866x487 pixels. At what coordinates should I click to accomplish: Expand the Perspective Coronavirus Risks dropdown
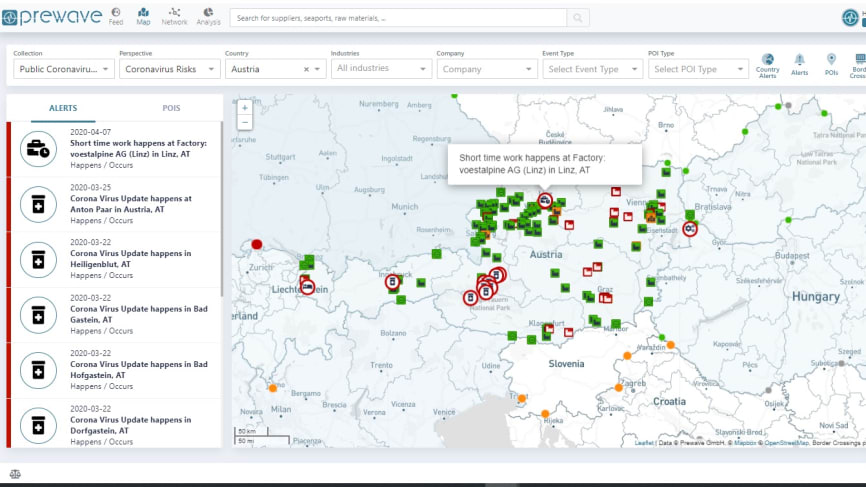(x=170, y=69)
